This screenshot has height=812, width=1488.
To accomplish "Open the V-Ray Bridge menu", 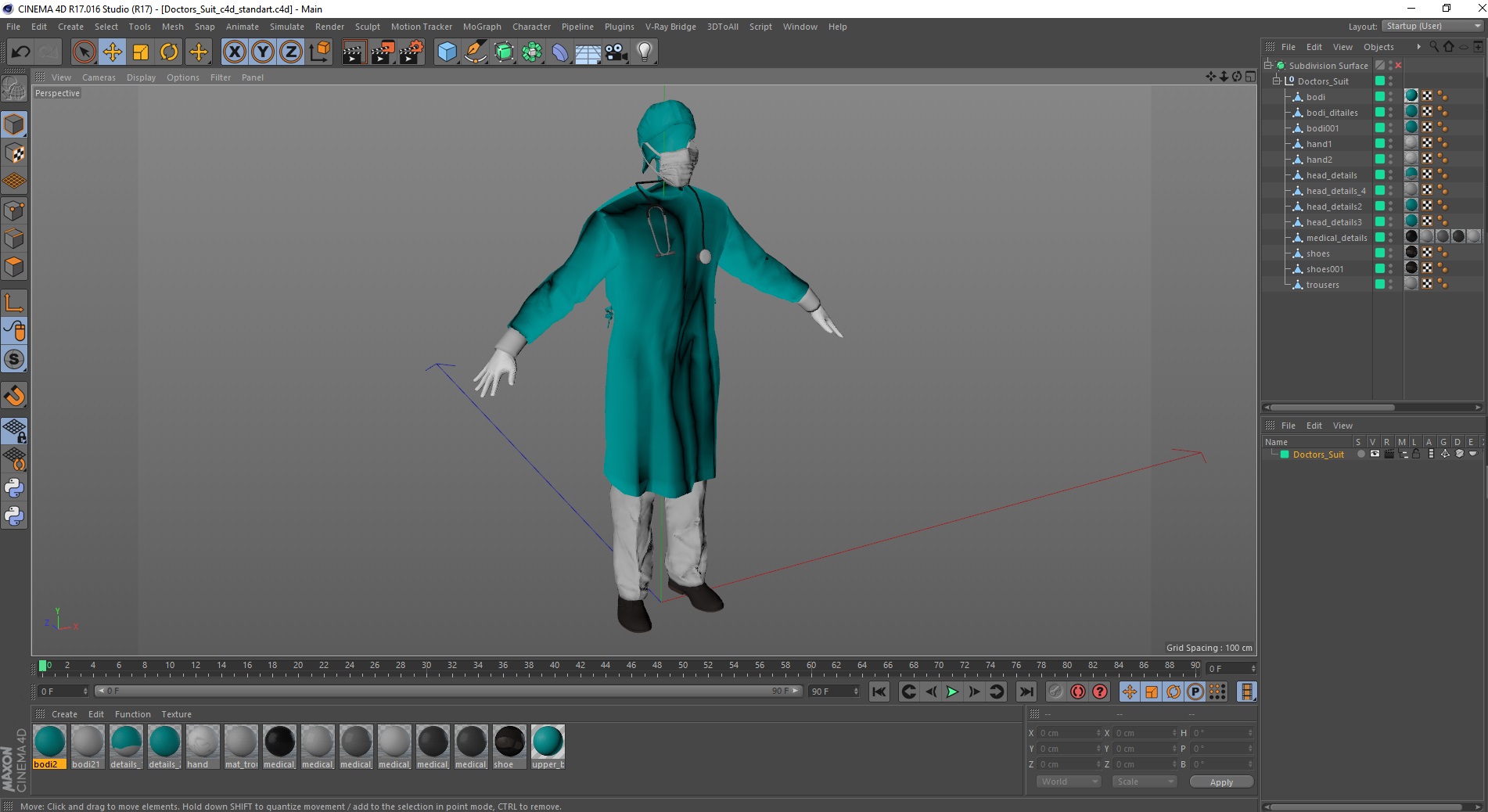I will click(670, 27).
